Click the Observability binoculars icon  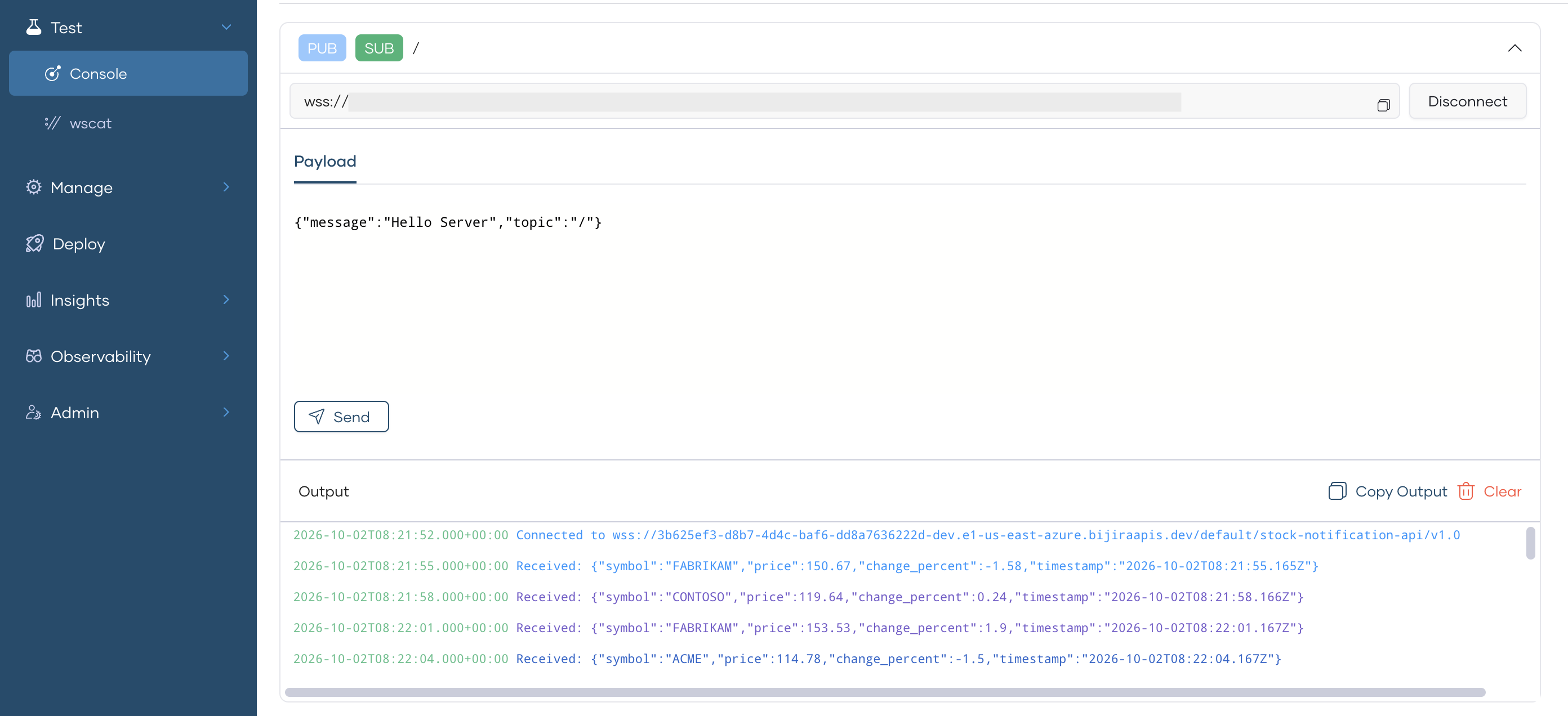pos(33,356)
